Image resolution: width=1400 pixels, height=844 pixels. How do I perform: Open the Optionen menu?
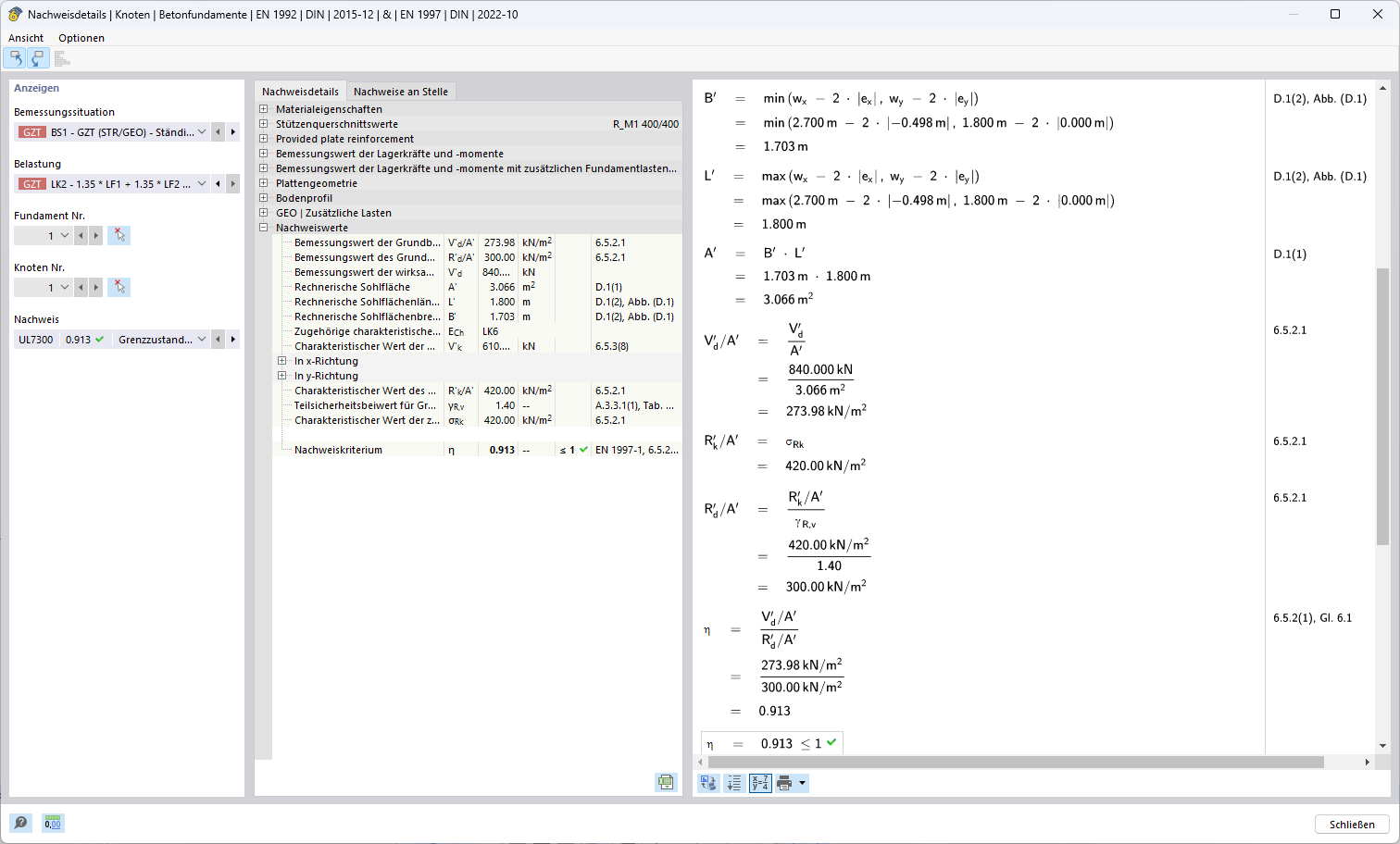[x=81, y=38]
